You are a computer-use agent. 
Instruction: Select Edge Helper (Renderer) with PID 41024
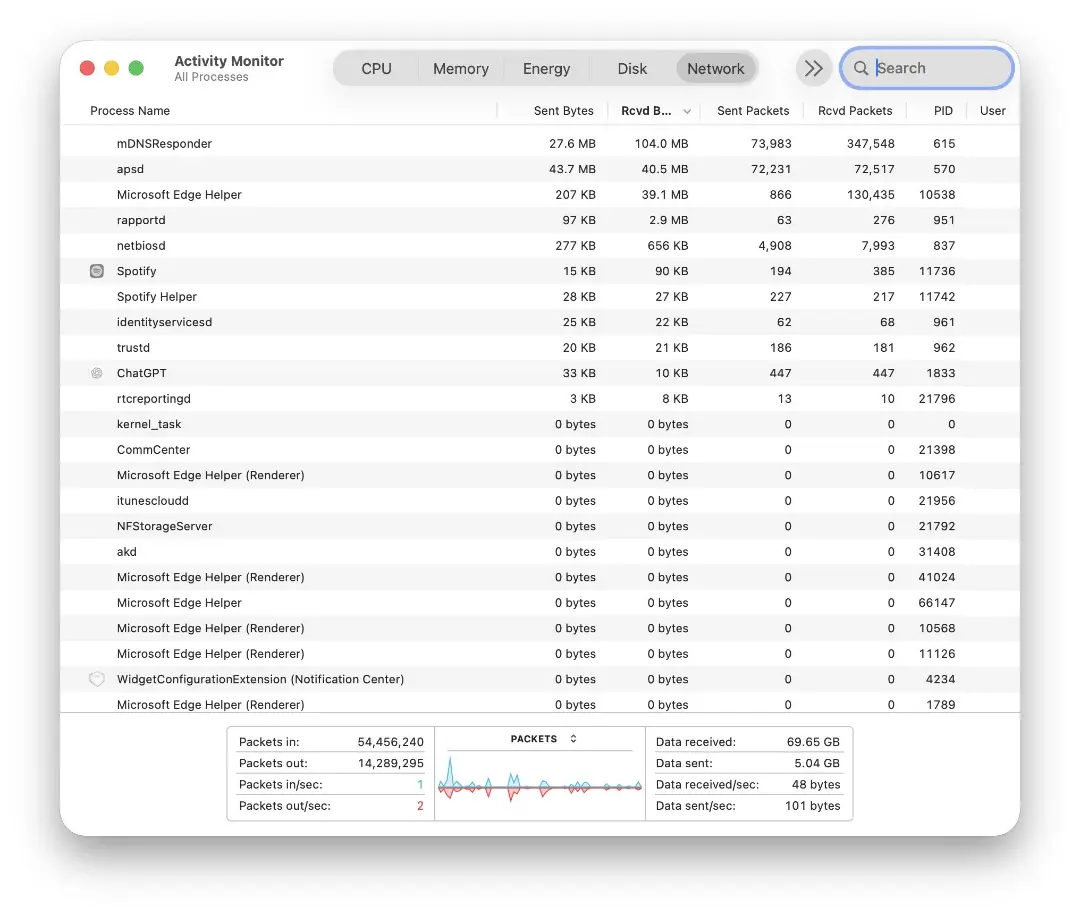pos(540,577)
